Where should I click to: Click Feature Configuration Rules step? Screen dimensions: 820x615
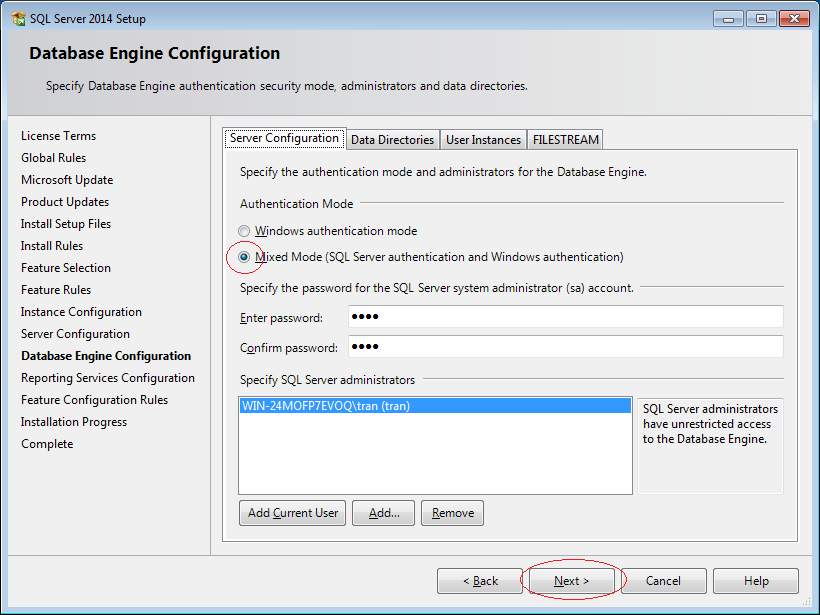point(95,400)
